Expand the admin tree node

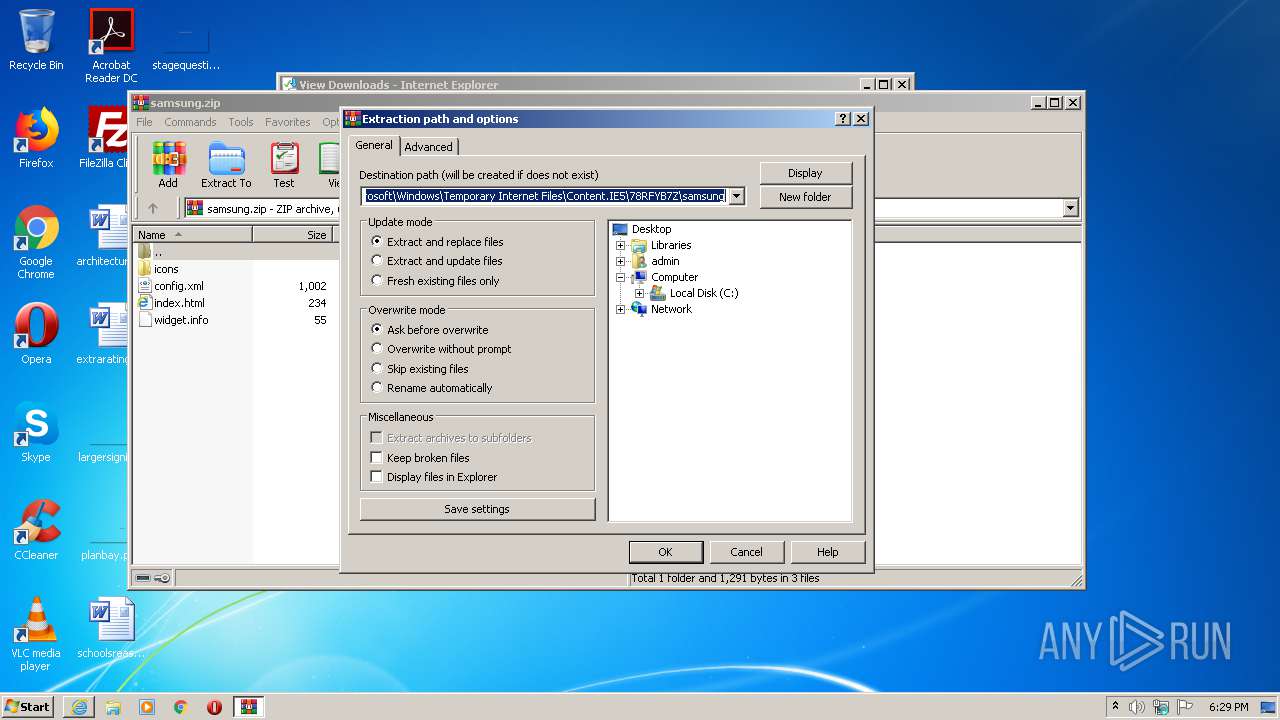(x=620, y=261)
